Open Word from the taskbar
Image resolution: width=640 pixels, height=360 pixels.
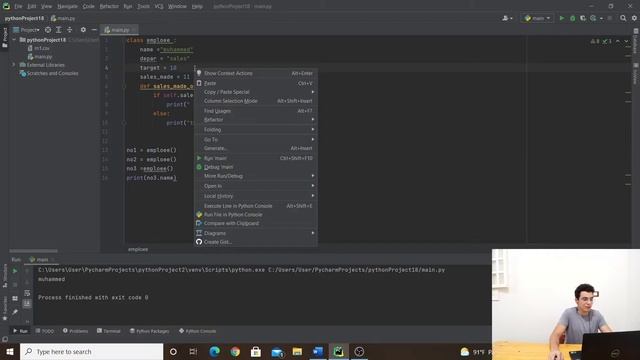(x=318, y=351)
